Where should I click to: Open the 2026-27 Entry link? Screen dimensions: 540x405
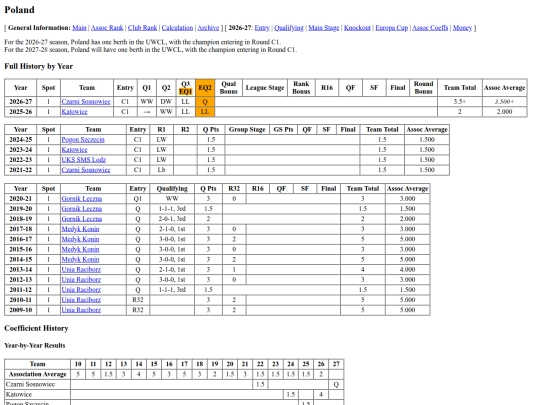pos(262,28)
